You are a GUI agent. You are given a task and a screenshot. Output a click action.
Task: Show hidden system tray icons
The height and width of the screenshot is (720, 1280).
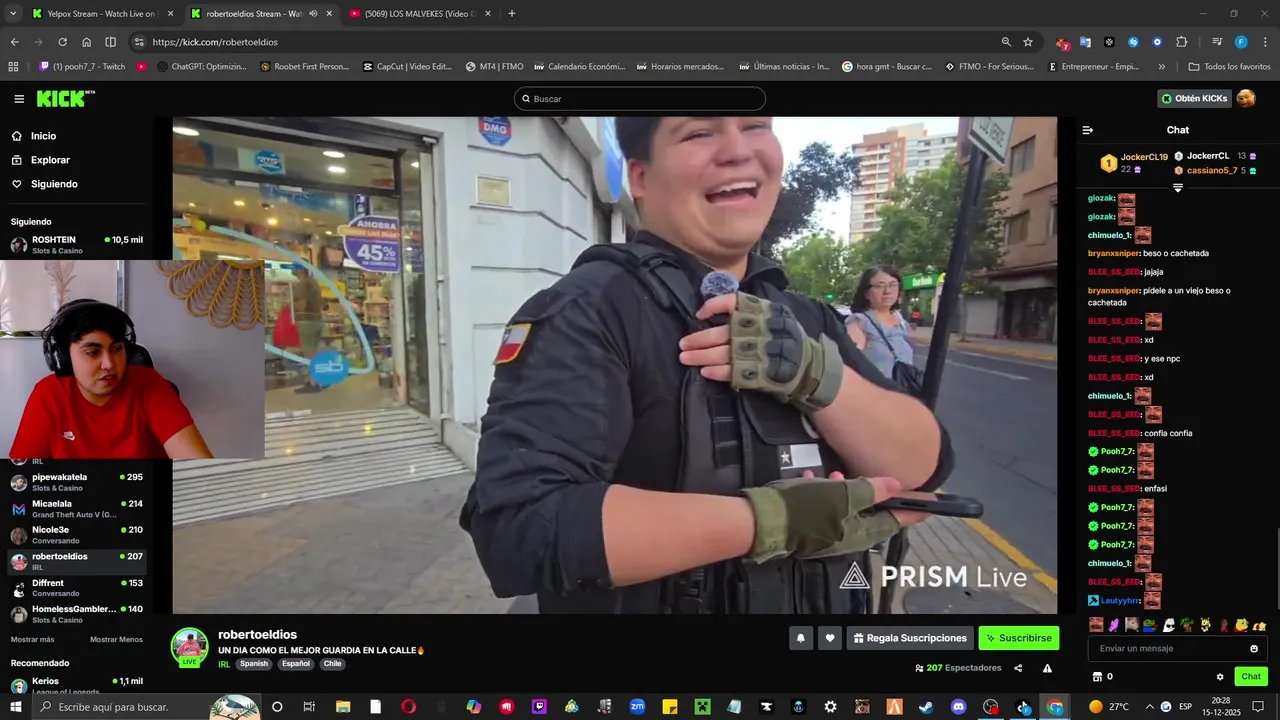point(1149,707)
